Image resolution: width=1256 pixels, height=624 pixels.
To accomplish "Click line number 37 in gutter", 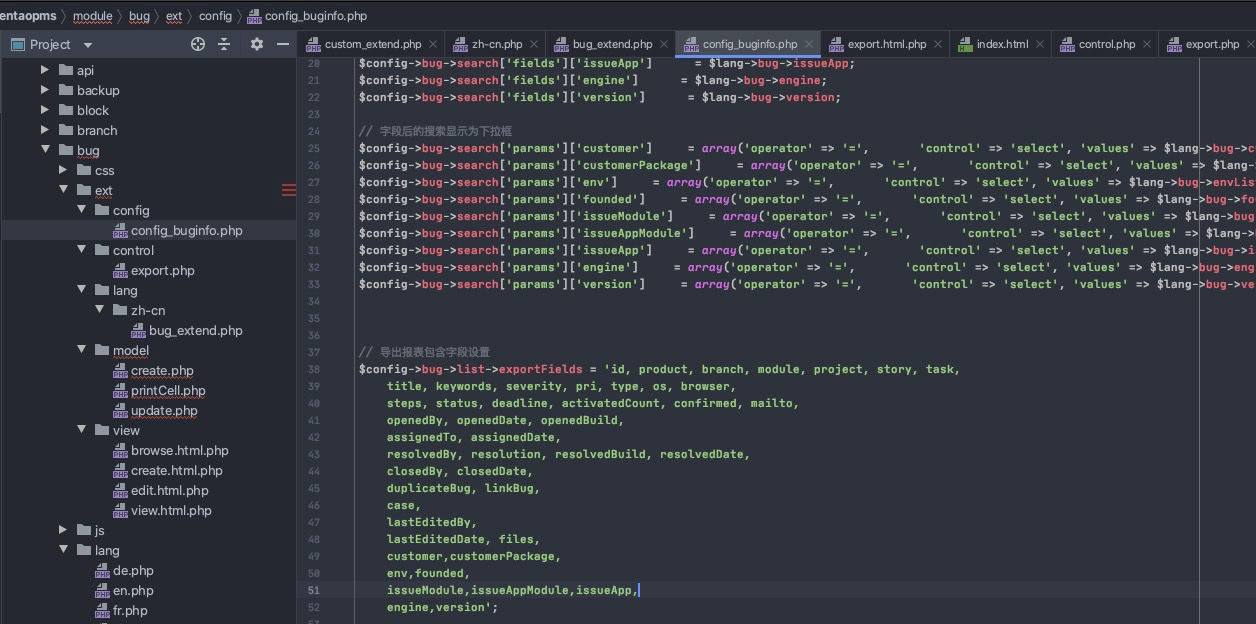I will [x=313, y=352].
